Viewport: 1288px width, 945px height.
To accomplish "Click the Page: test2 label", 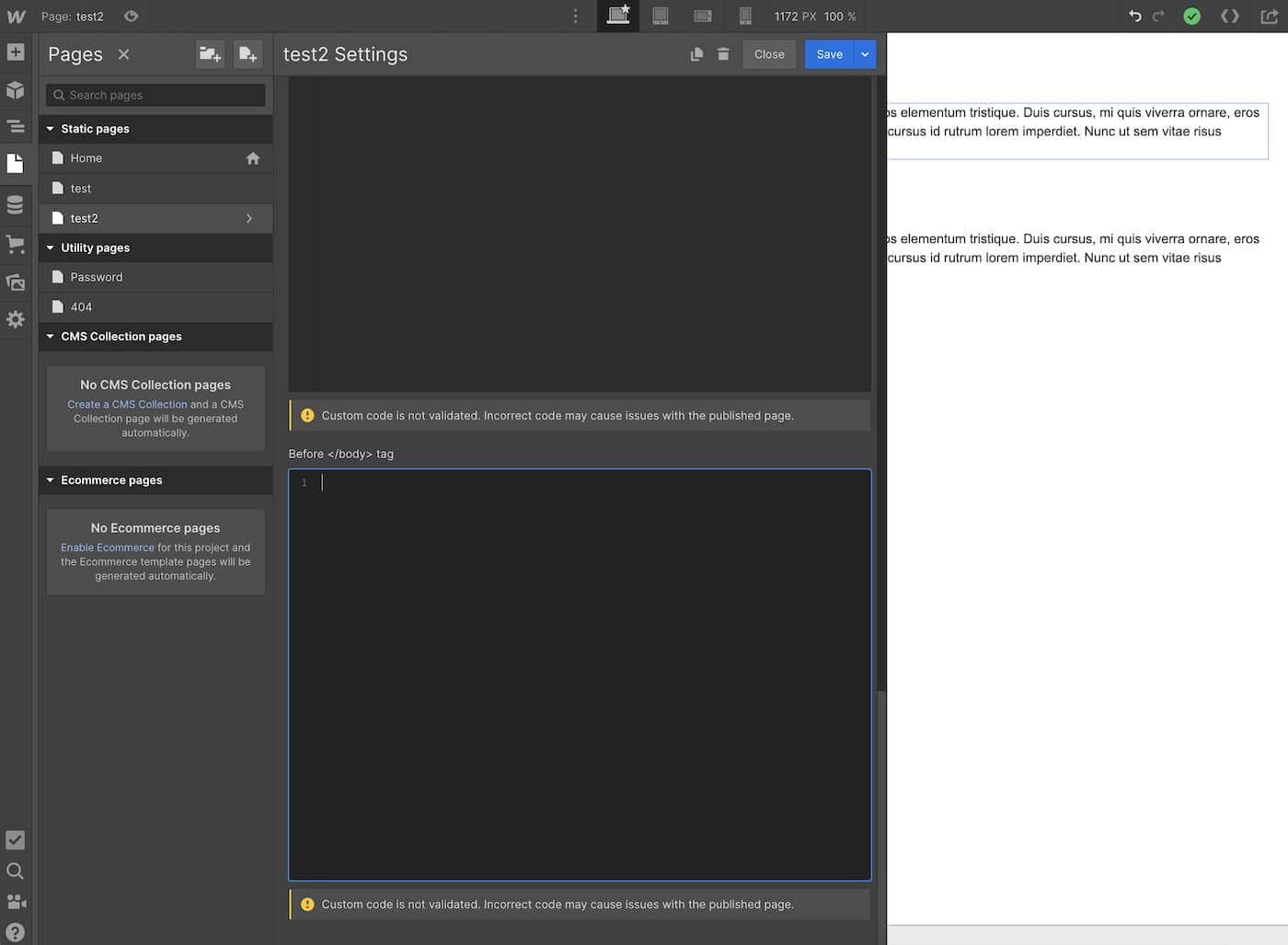I will click(x=73, y=17).
